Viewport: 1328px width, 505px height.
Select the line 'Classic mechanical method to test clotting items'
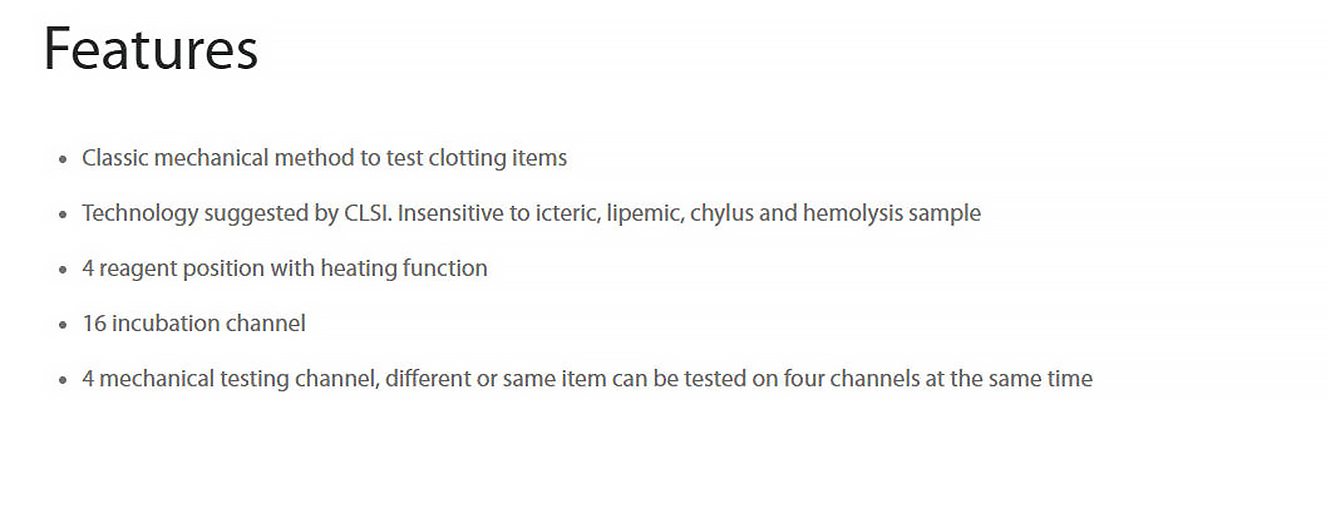click(x=324, y=158)
